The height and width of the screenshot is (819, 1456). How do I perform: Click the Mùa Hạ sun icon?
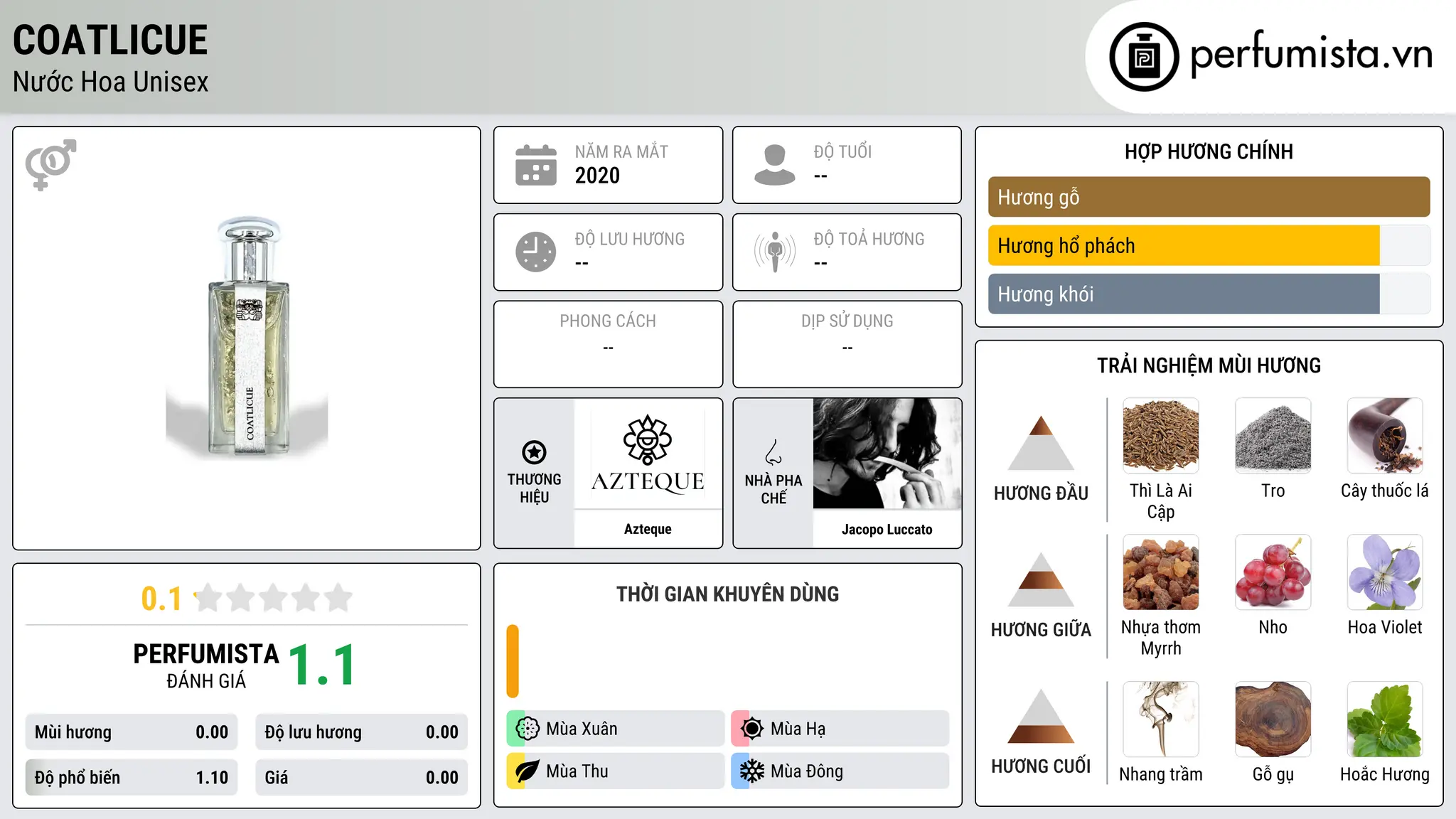(x=752, y=729)
